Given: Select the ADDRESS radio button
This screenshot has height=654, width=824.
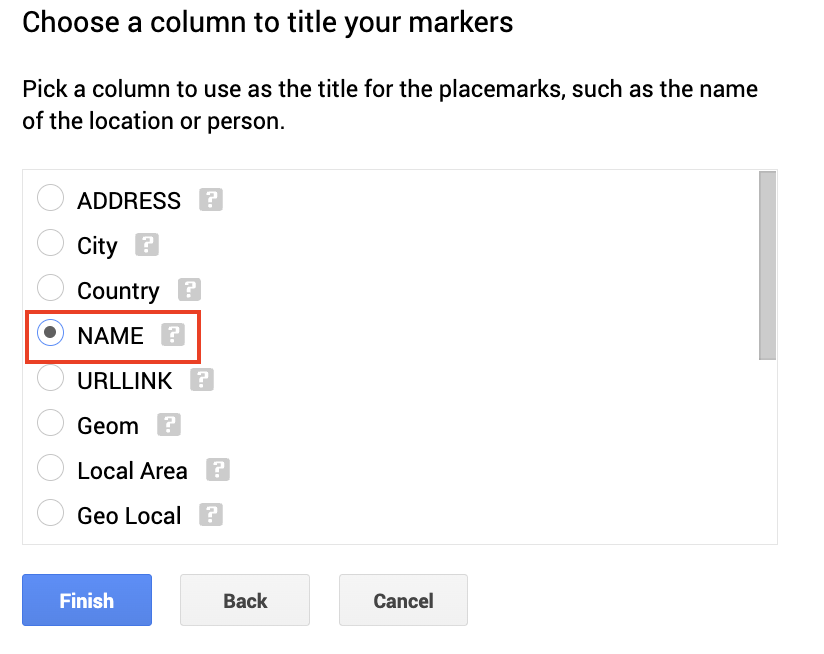Looking at the screenshot, I should (50, 198).
